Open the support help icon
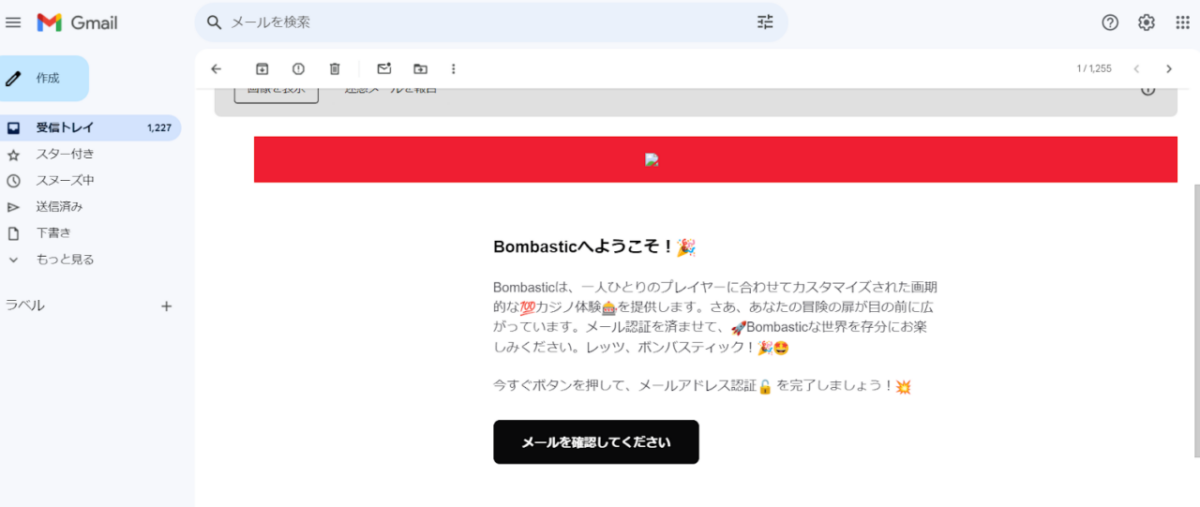The width and height of the screenshot is (1200, 507). [x=1110, y=22]
